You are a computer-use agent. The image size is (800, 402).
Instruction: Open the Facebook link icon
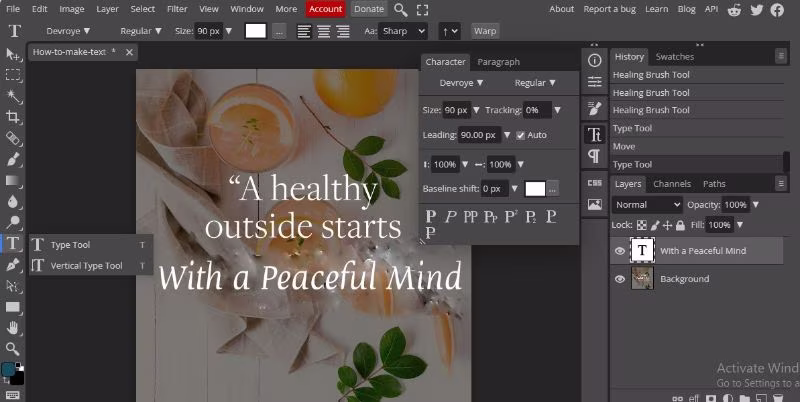(777, 9)
